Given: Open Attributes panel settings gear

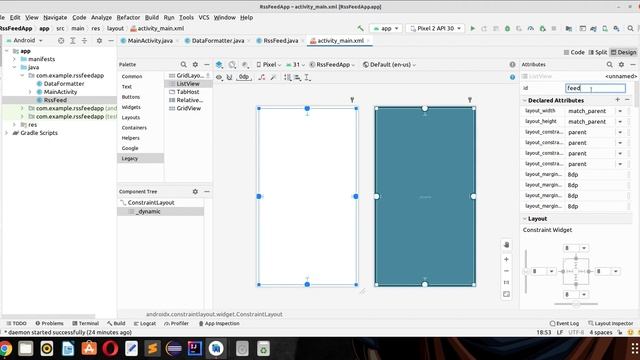Looking at the screenshot, I should (x=621, y=64).
